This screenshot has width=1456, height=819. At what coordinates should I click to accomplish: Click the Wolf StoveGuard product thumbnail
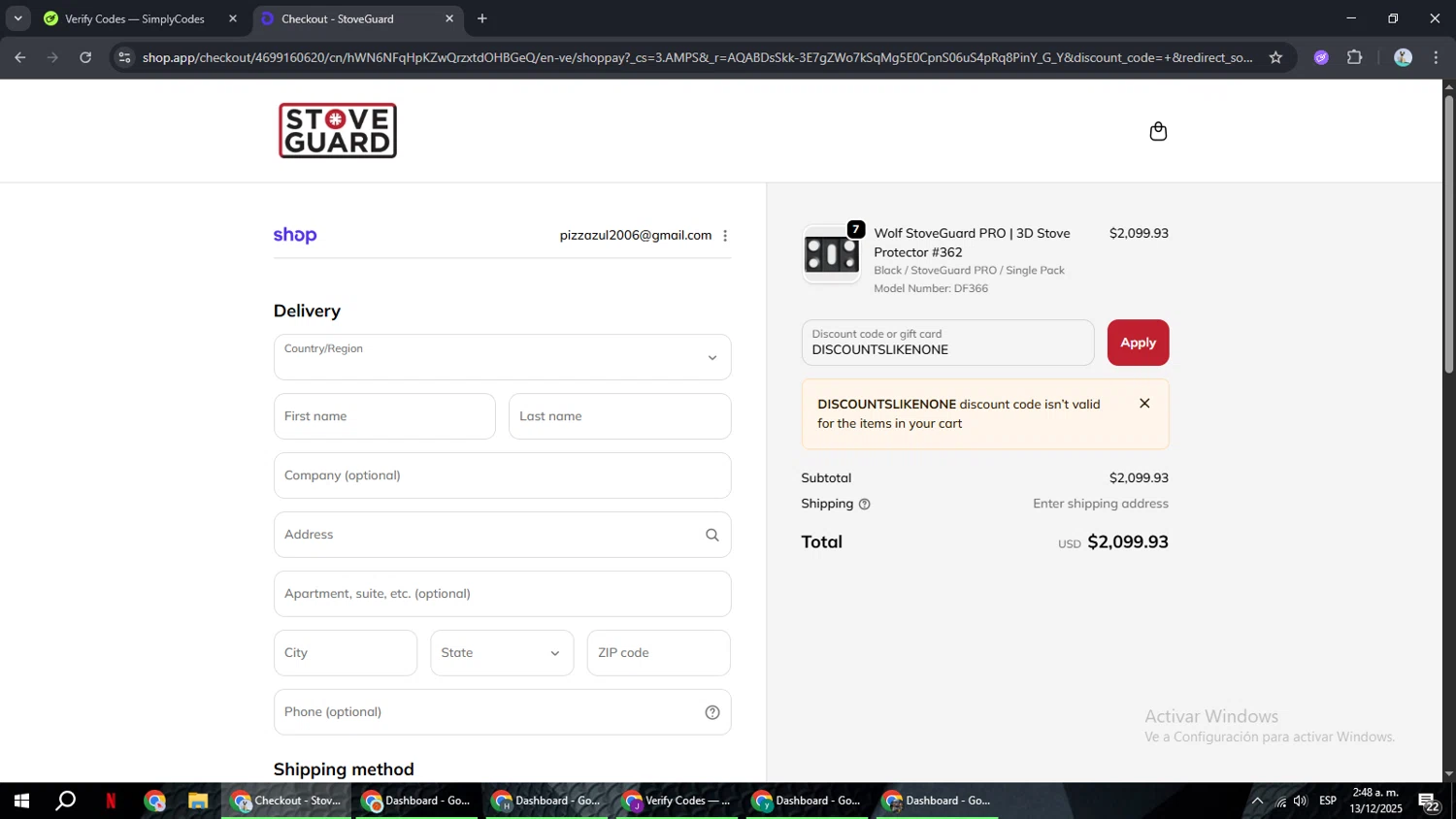(x=831, y=254)
